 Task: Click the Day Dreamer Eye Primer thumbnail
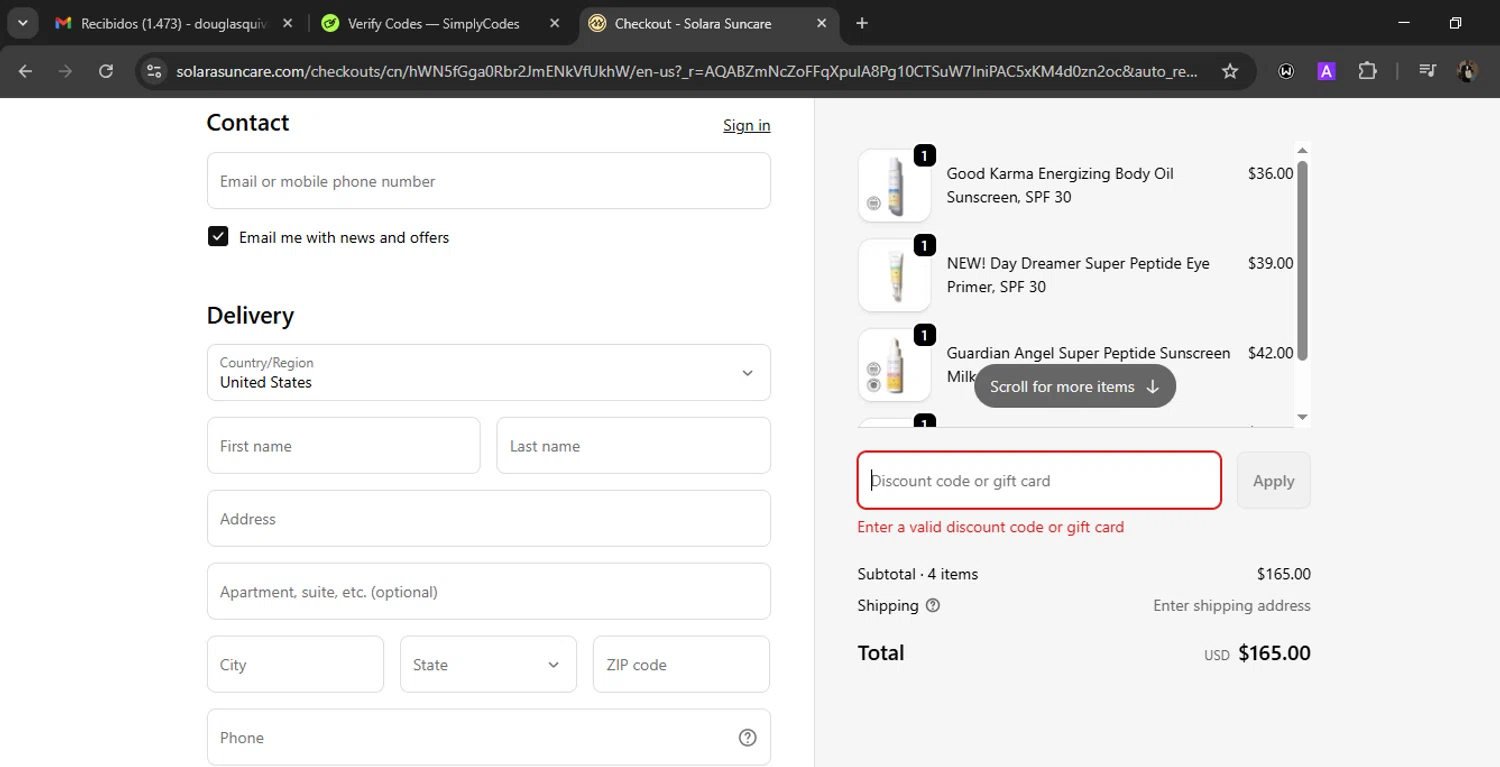tap(894, 276)
